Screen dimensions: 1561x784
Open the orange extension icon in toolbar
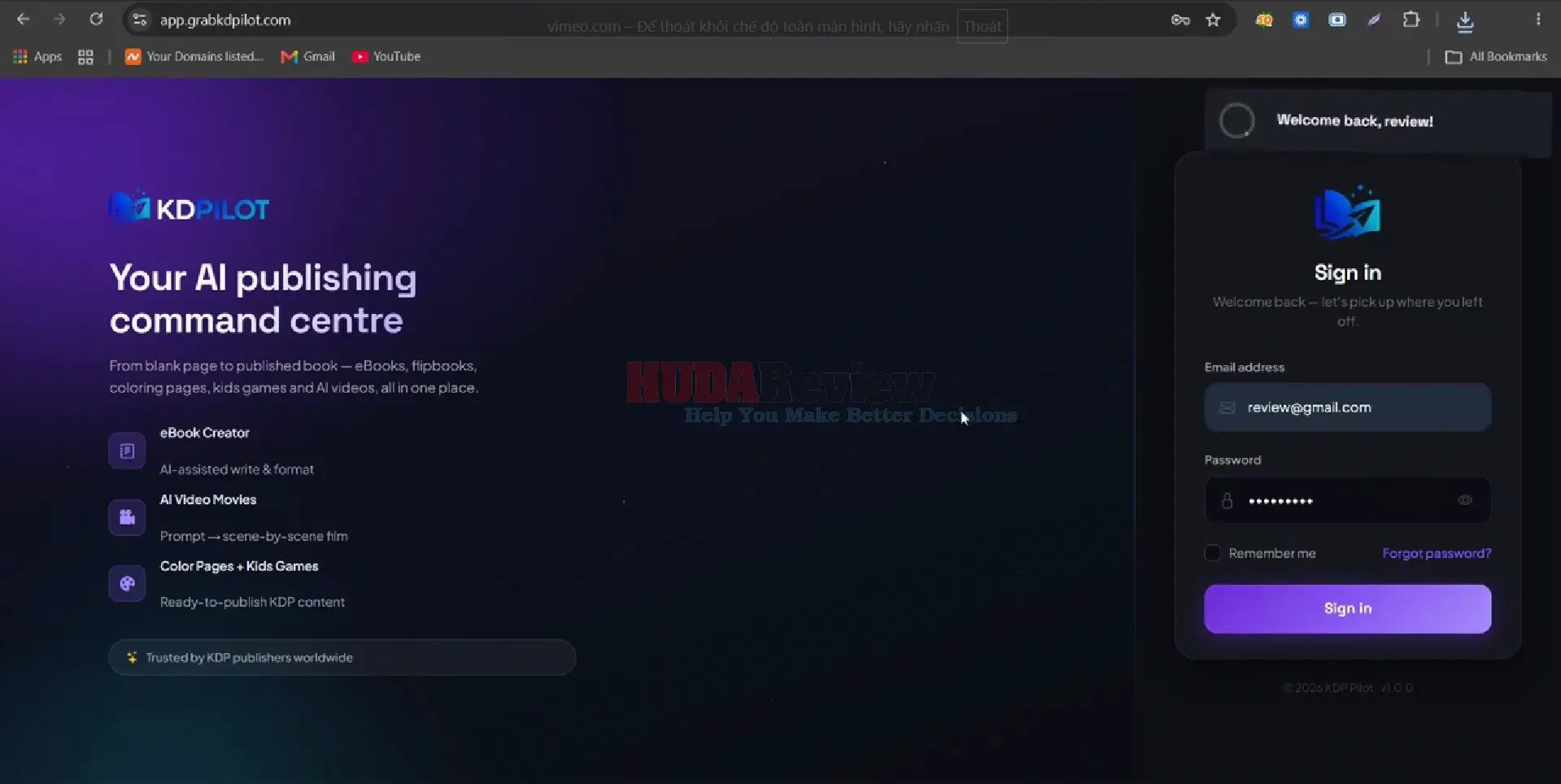(x=1263, y=20)
